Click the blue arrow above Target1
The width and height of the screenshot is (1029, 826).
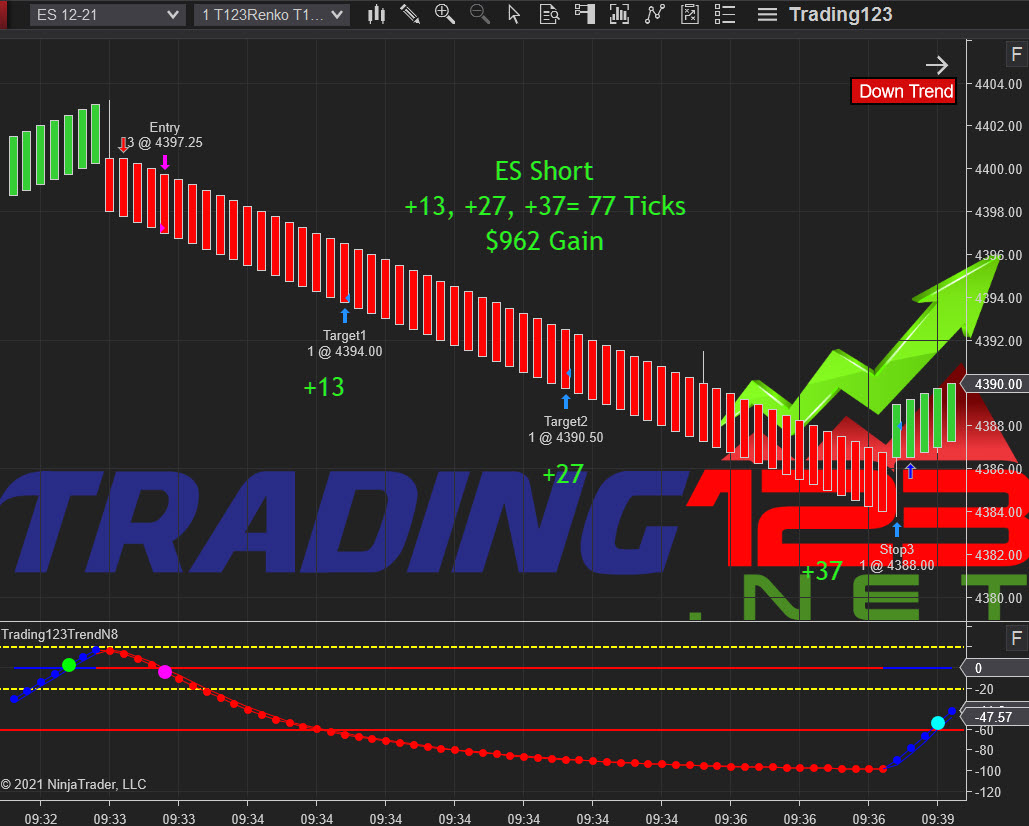click(x=345, y=316)
